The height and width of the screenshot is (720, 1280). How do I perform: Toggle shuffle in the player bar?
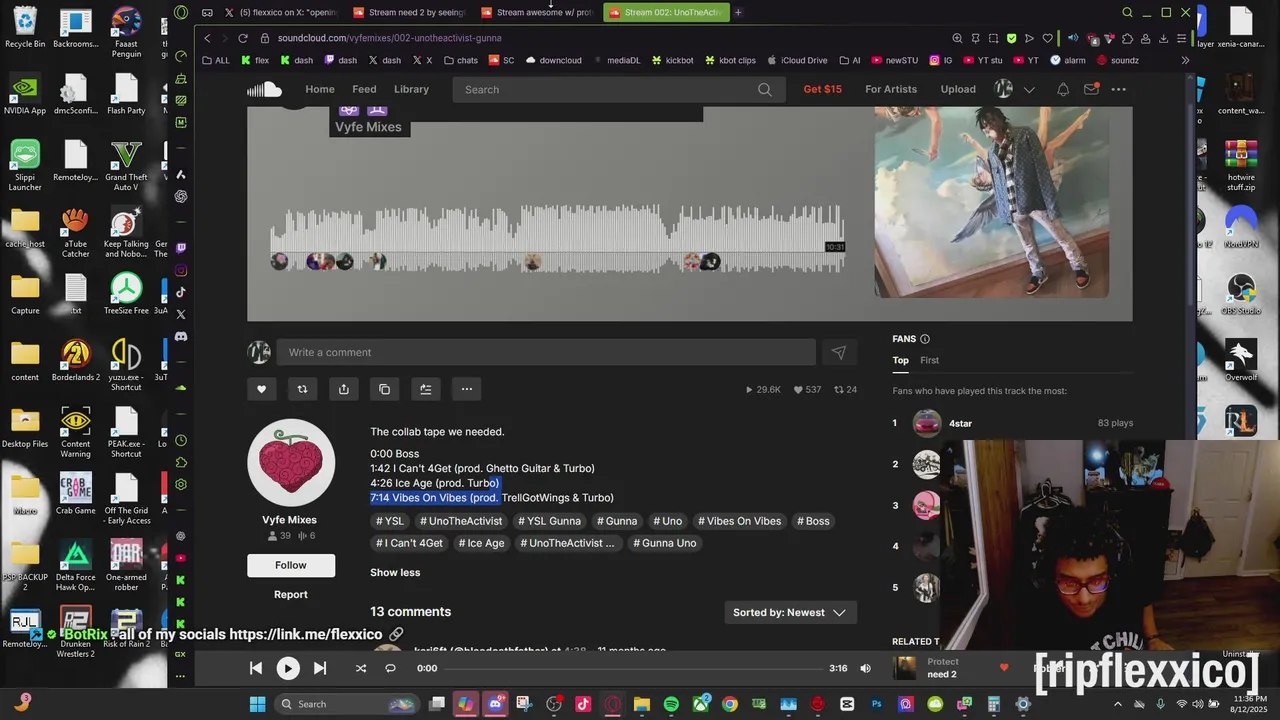pos(361,668)
